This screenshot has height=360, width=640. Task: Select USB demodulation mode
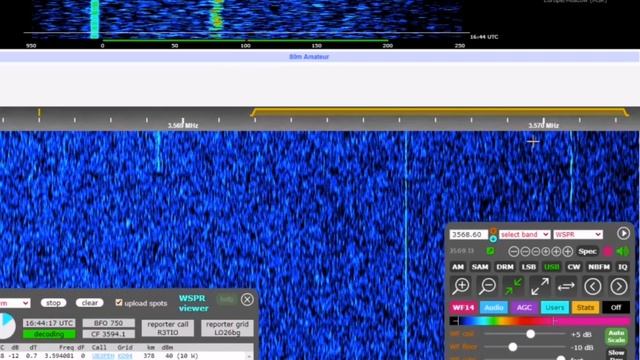coord(551,267)
